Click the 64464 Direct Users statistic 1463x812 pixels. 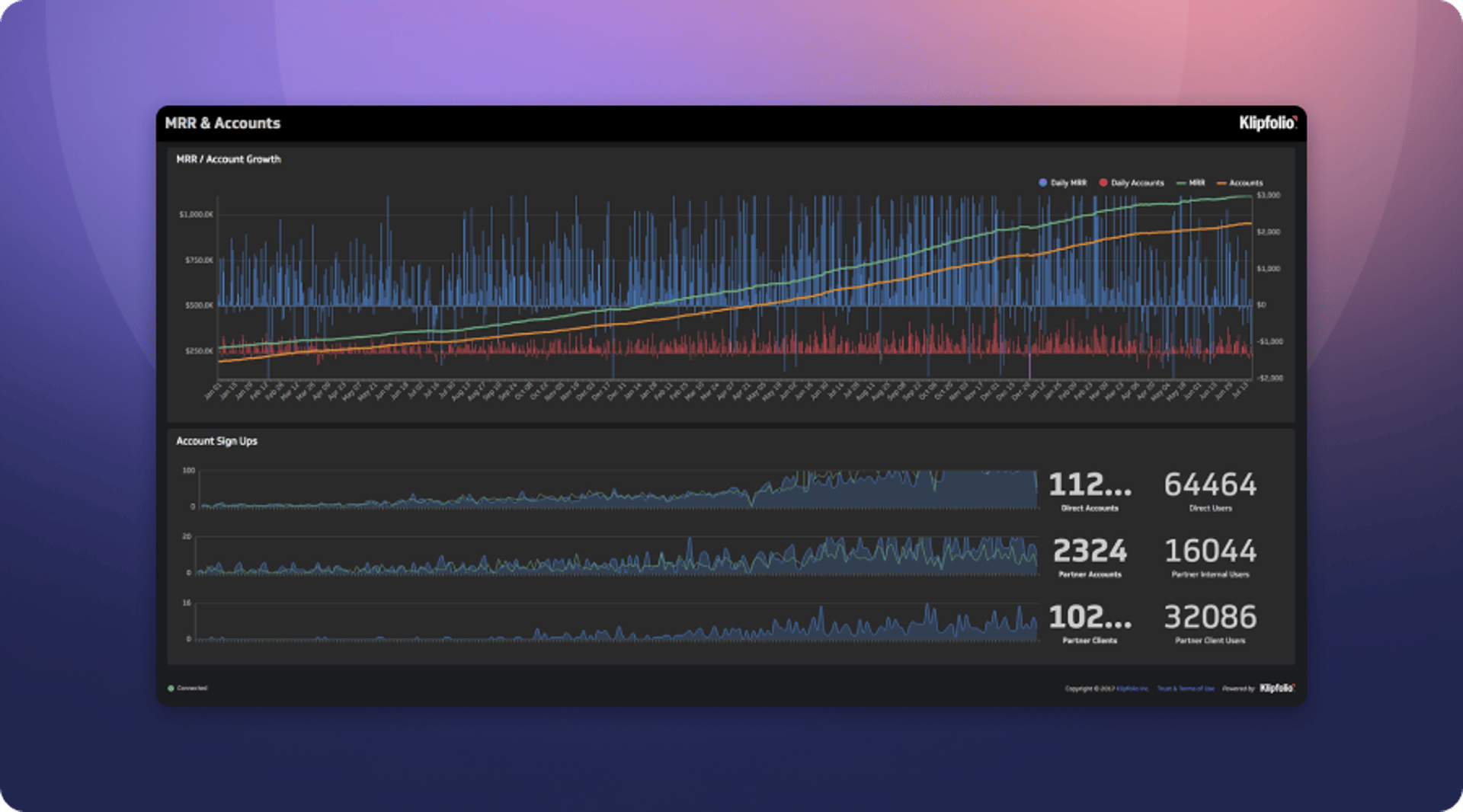[x=1210, y=485]
